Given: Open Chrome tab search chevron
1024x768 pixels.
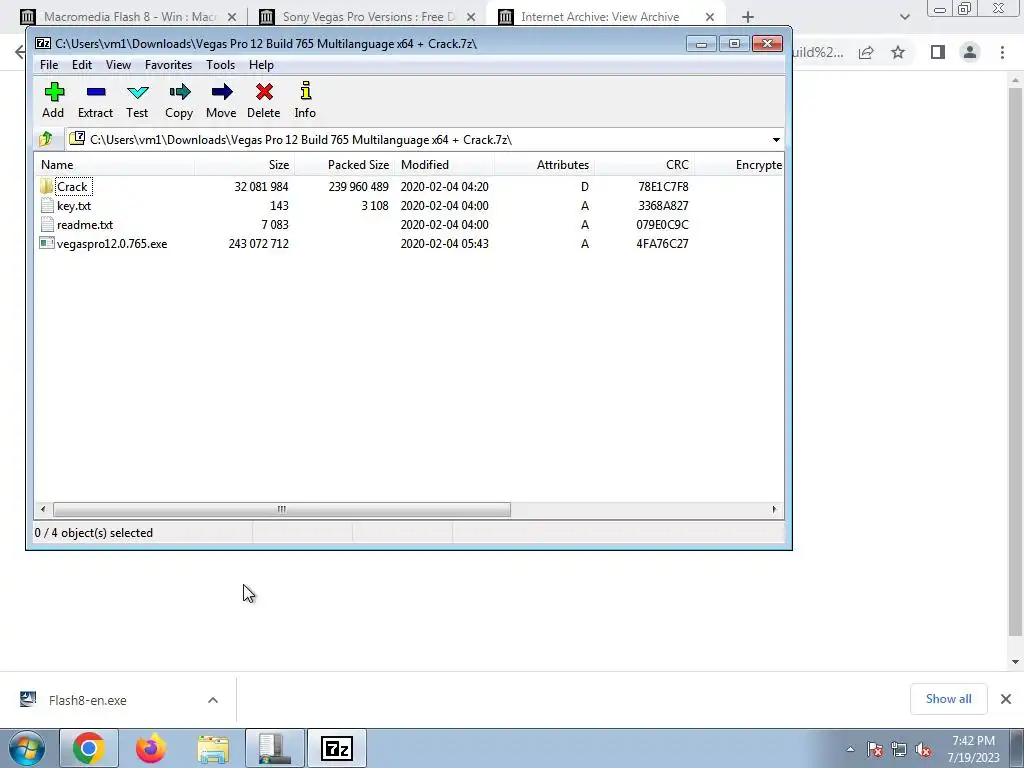Looking at the screenshot, I should coord(904,17).
